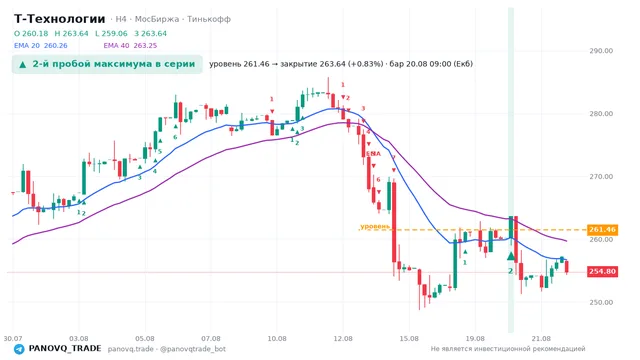Click the 05.08 date axis label
640x360 pixels.
145,338
